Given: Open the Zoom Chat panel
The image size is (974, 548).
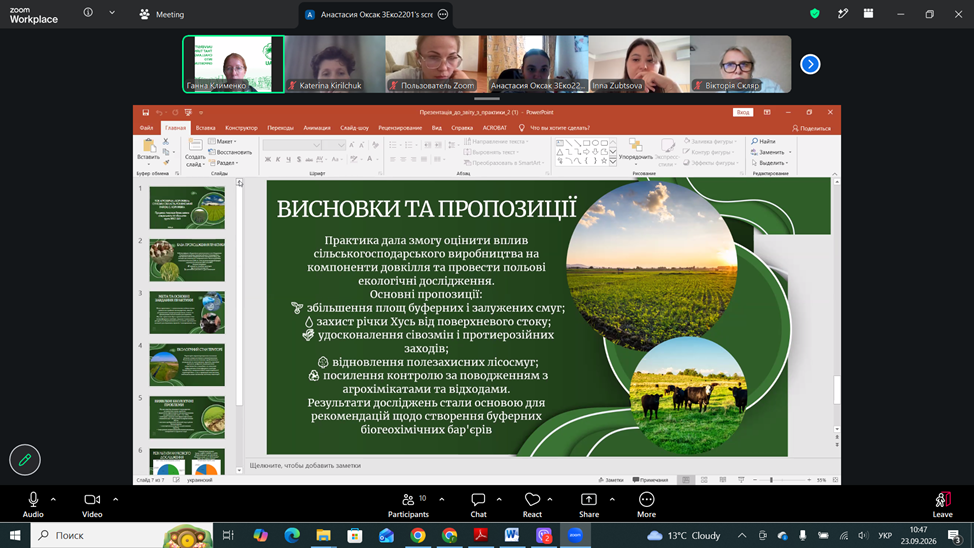Looking at the screenshot, I should click(478, 505).
